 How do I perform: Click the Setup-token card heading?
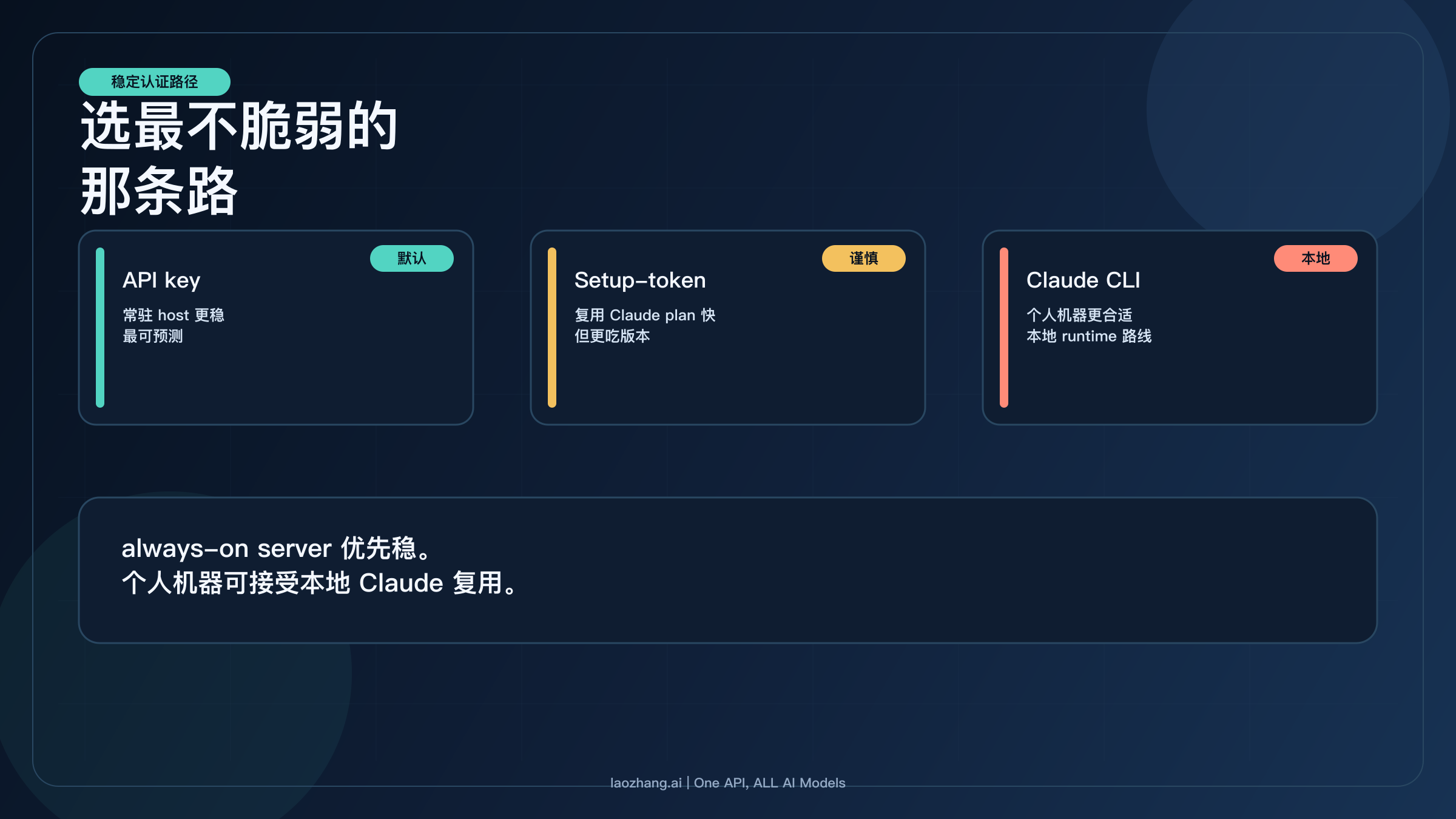tap(640, 280)
